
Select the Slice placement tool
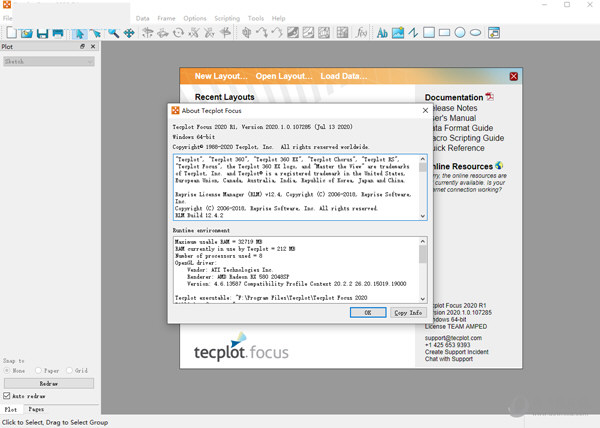(x=247, y=33)
